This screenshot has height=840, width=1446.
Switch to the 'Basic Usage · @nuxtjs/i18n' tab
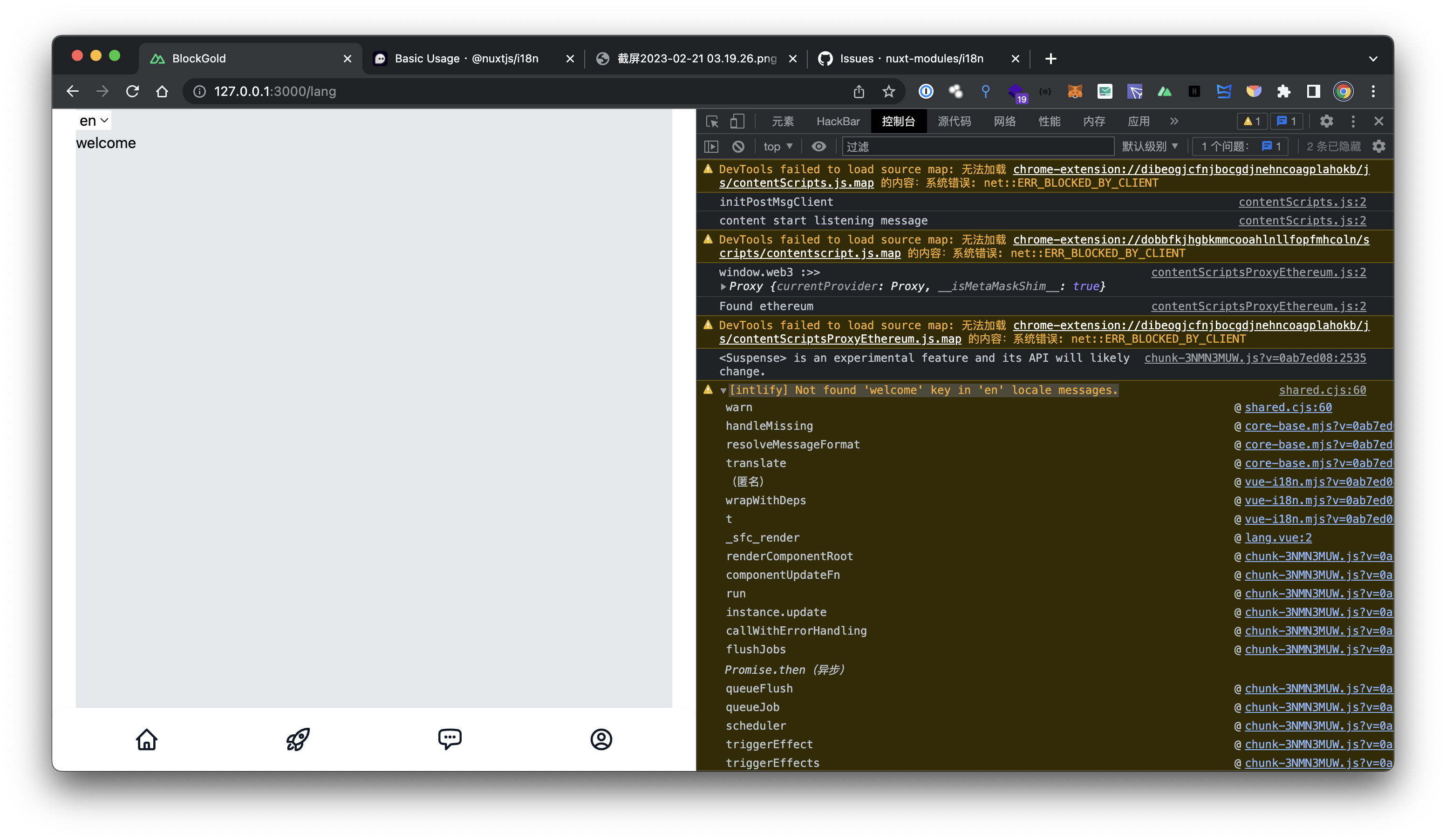click(x=466, y=59)
